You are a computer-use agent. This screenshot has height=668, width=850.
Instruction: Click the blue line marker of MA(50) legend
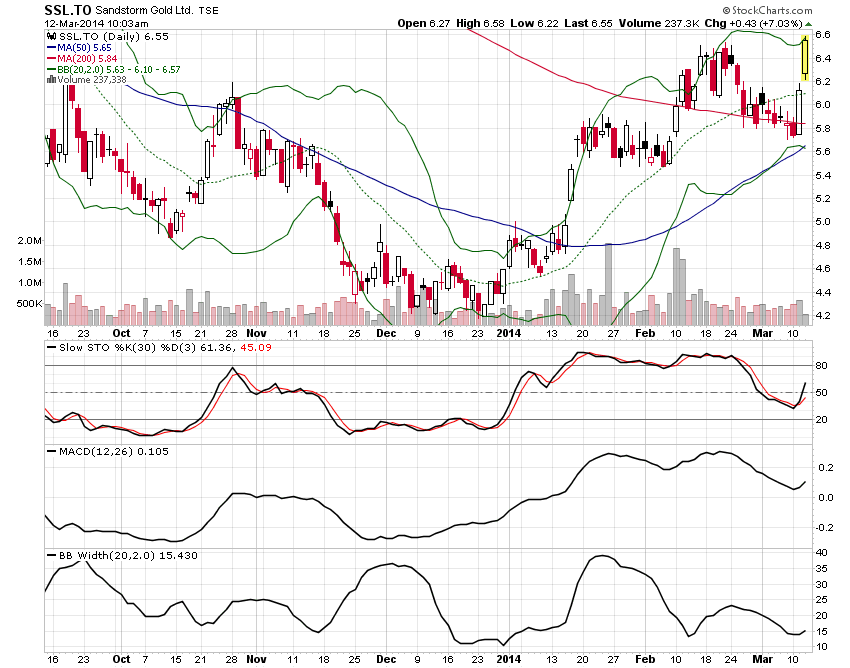(x=51, y=48)
